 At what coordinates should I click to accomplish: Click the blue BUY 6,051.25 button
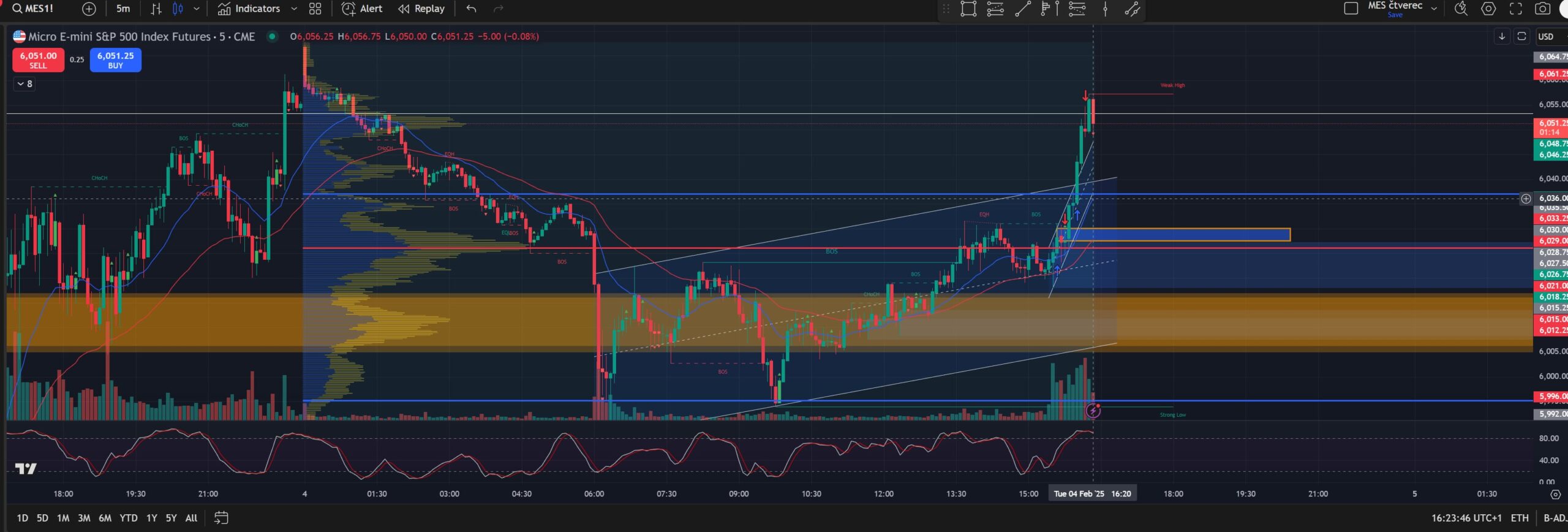click(115, 60)
